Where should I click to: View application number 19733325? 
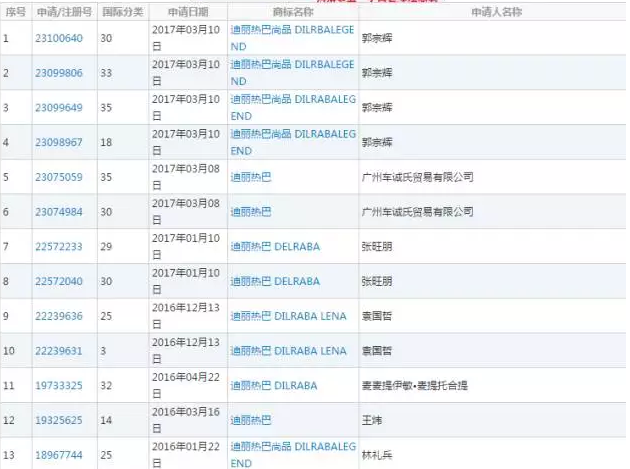pyautogui.click(x=58, y=386)
